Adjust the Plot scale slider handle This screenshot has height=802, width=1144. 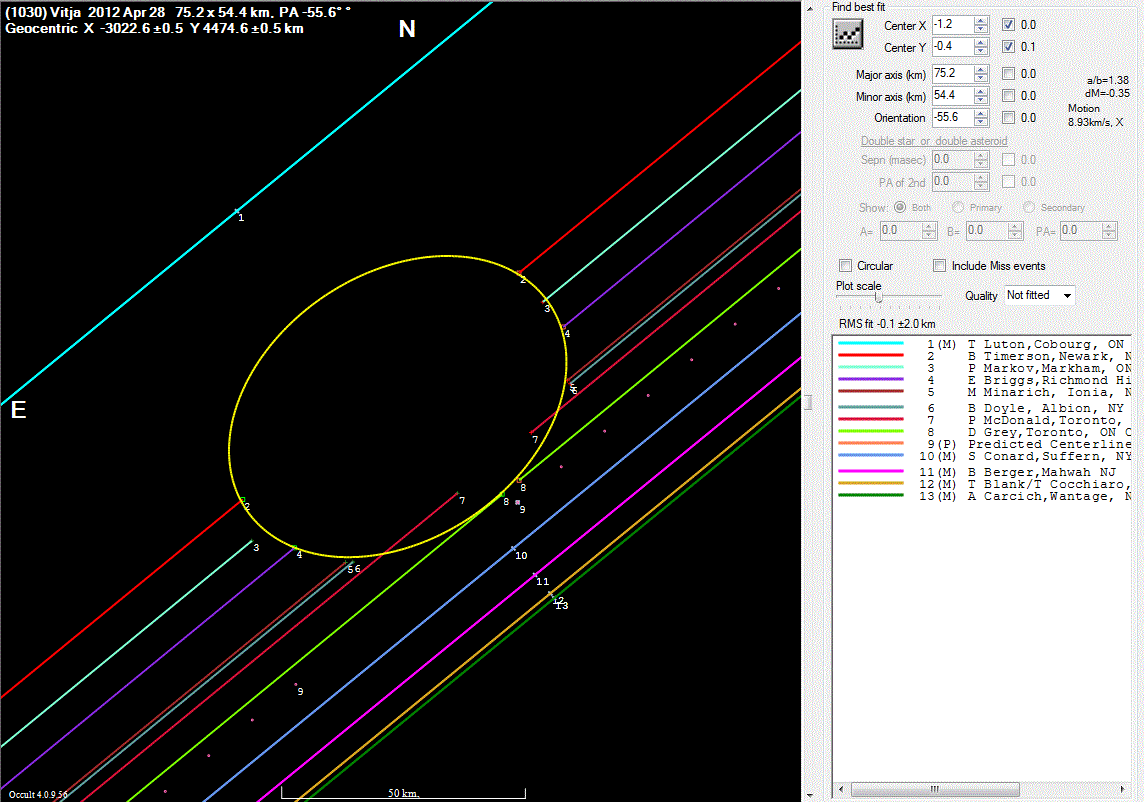[878, 297]
